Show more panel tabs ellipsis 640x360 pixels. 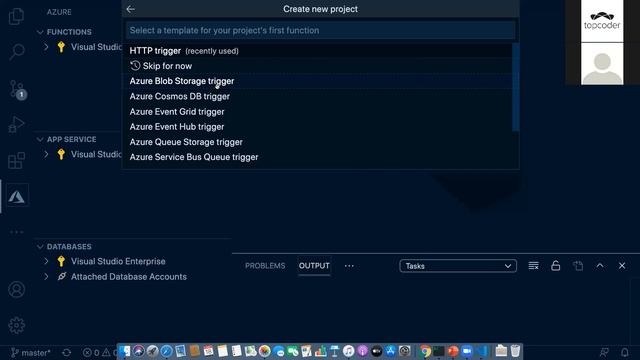pos(349,266)
